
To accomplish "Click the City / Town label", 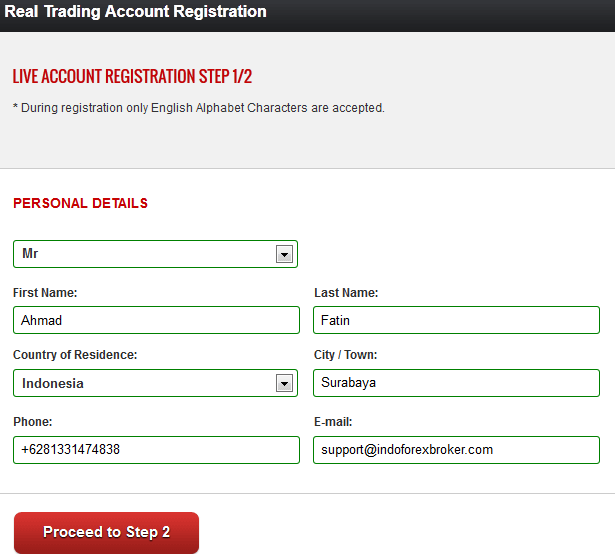I will coord(346,355).
